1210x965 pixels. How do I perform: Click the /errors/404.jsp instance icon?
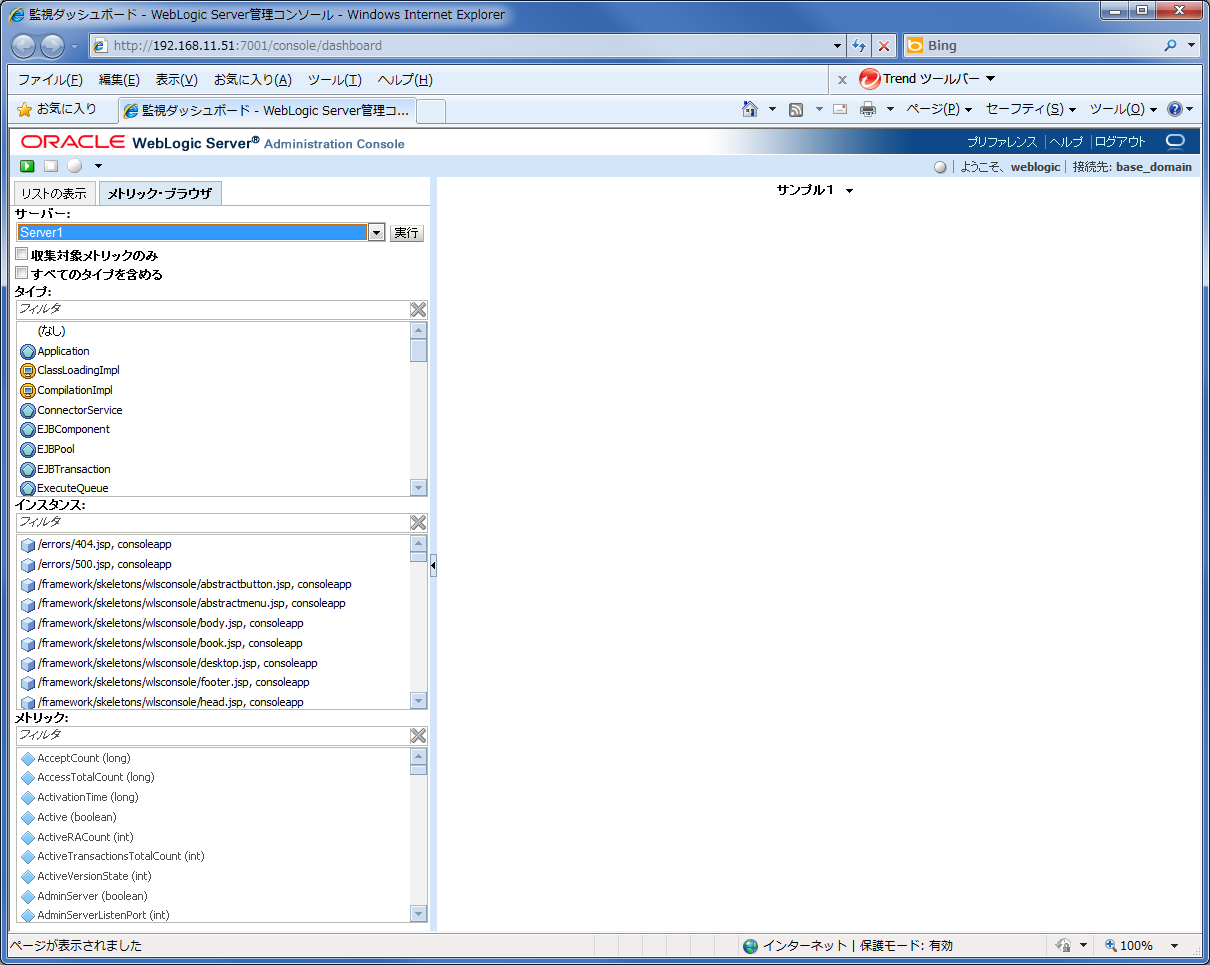pos(28,545)
